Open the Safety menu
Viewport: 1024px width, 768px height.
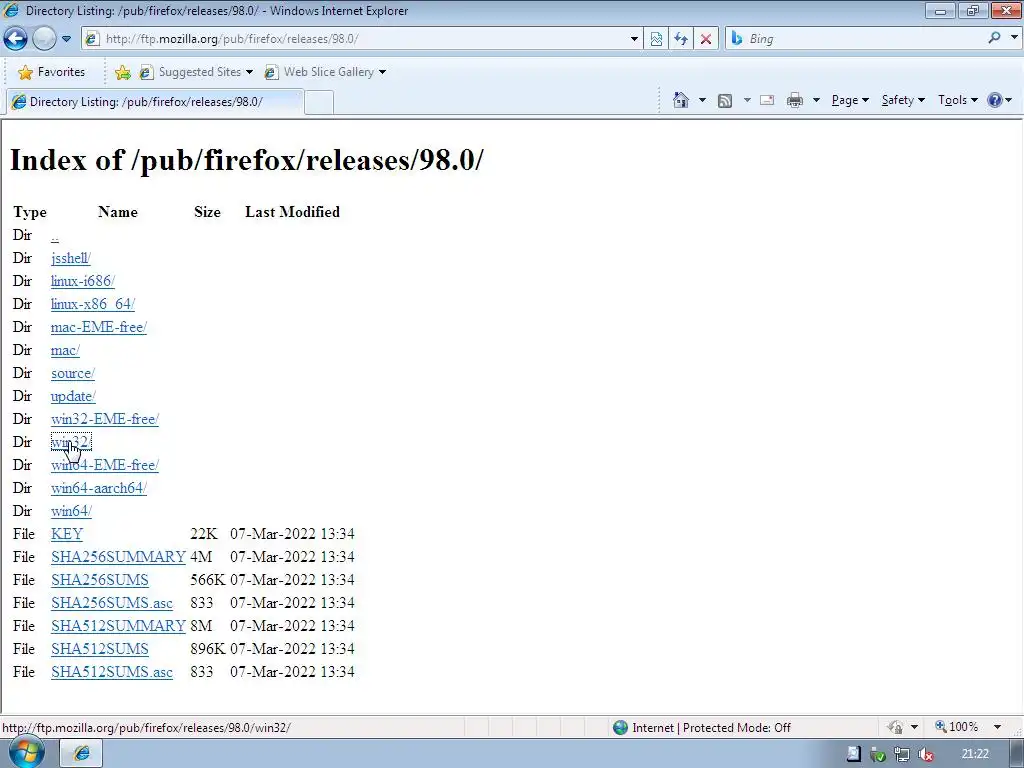(903, 100)
